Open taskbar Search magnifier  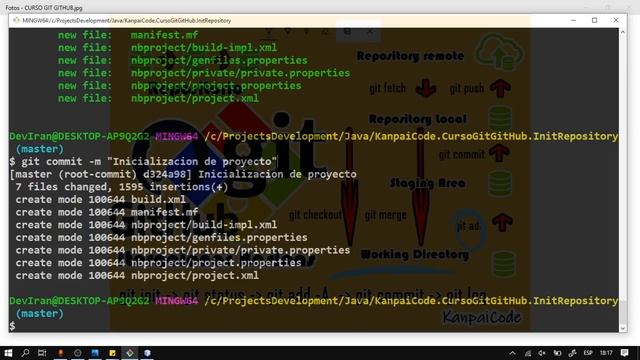pos(25,353)
